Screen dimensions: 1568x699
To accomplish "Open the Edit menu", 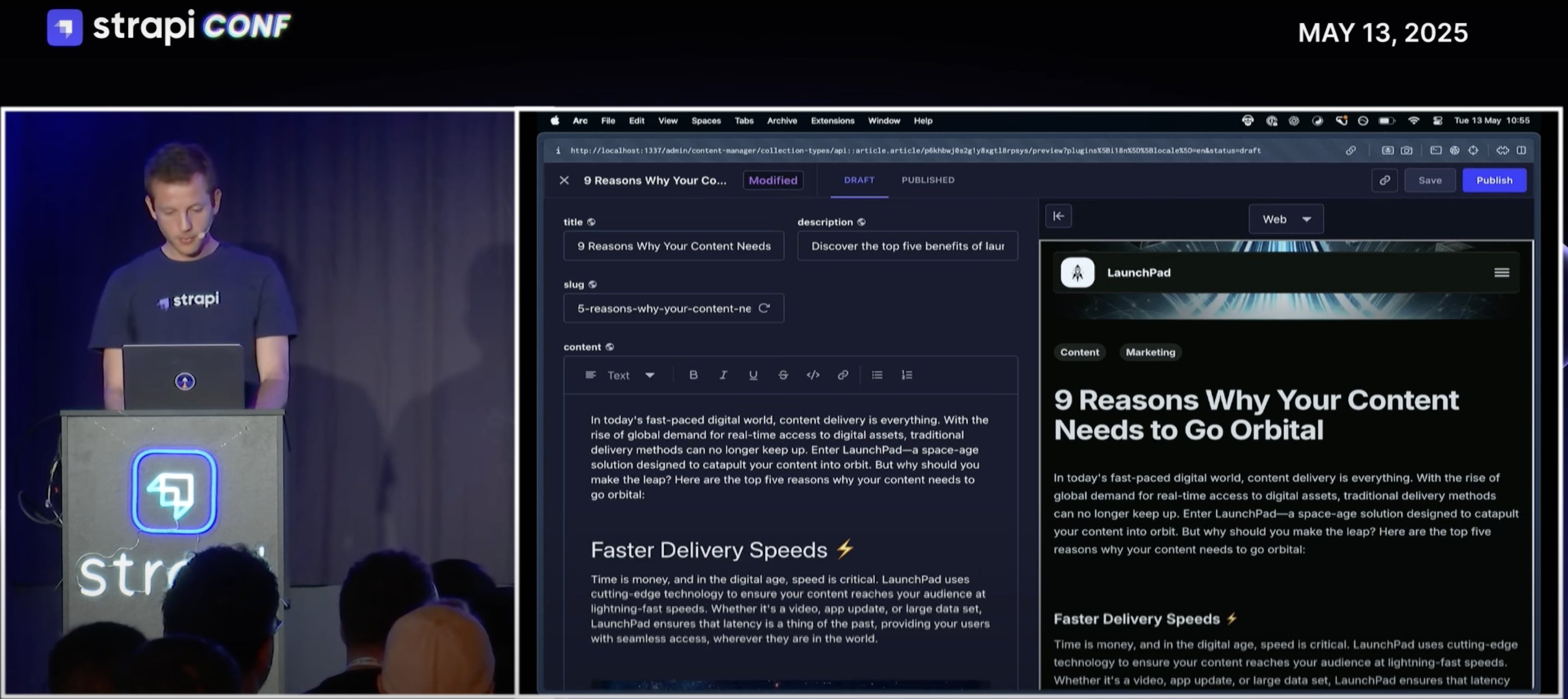I will click(x=636, y=120).
